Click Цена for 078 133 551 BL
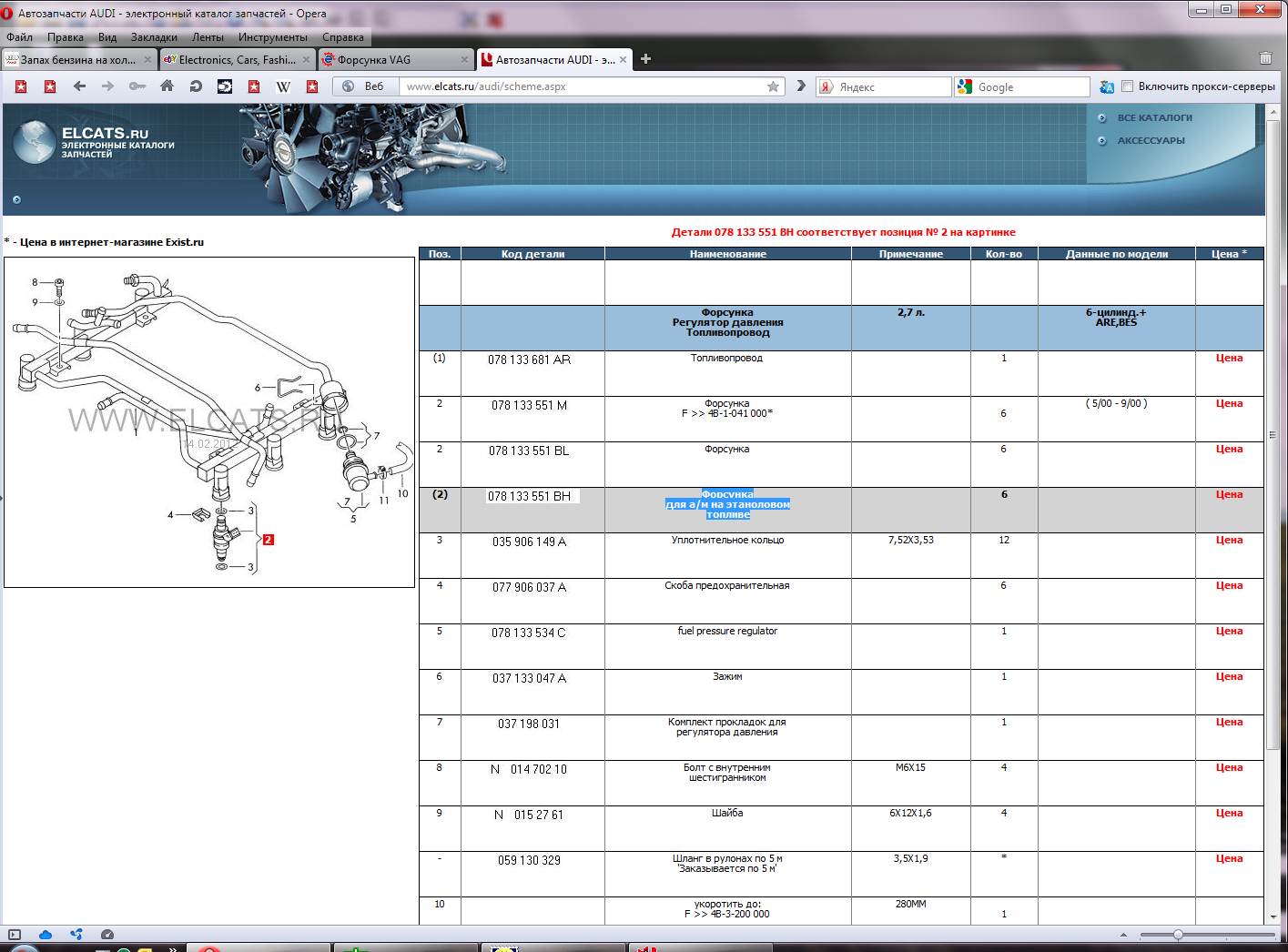This screenshot has width=1288, height=952. (x=1229, y=449)
